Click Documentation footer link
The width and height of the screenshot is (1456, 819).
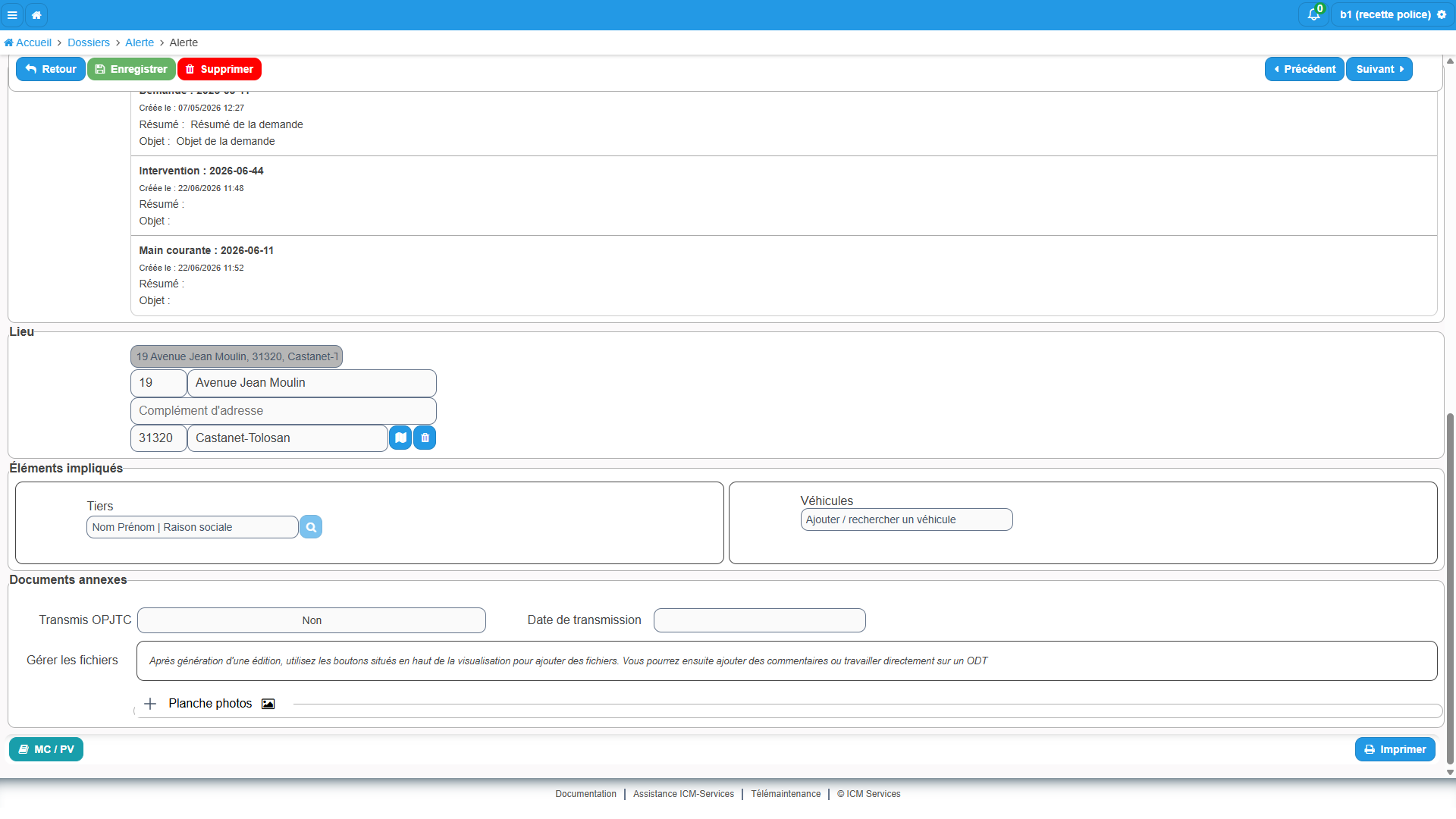point(585,794)
